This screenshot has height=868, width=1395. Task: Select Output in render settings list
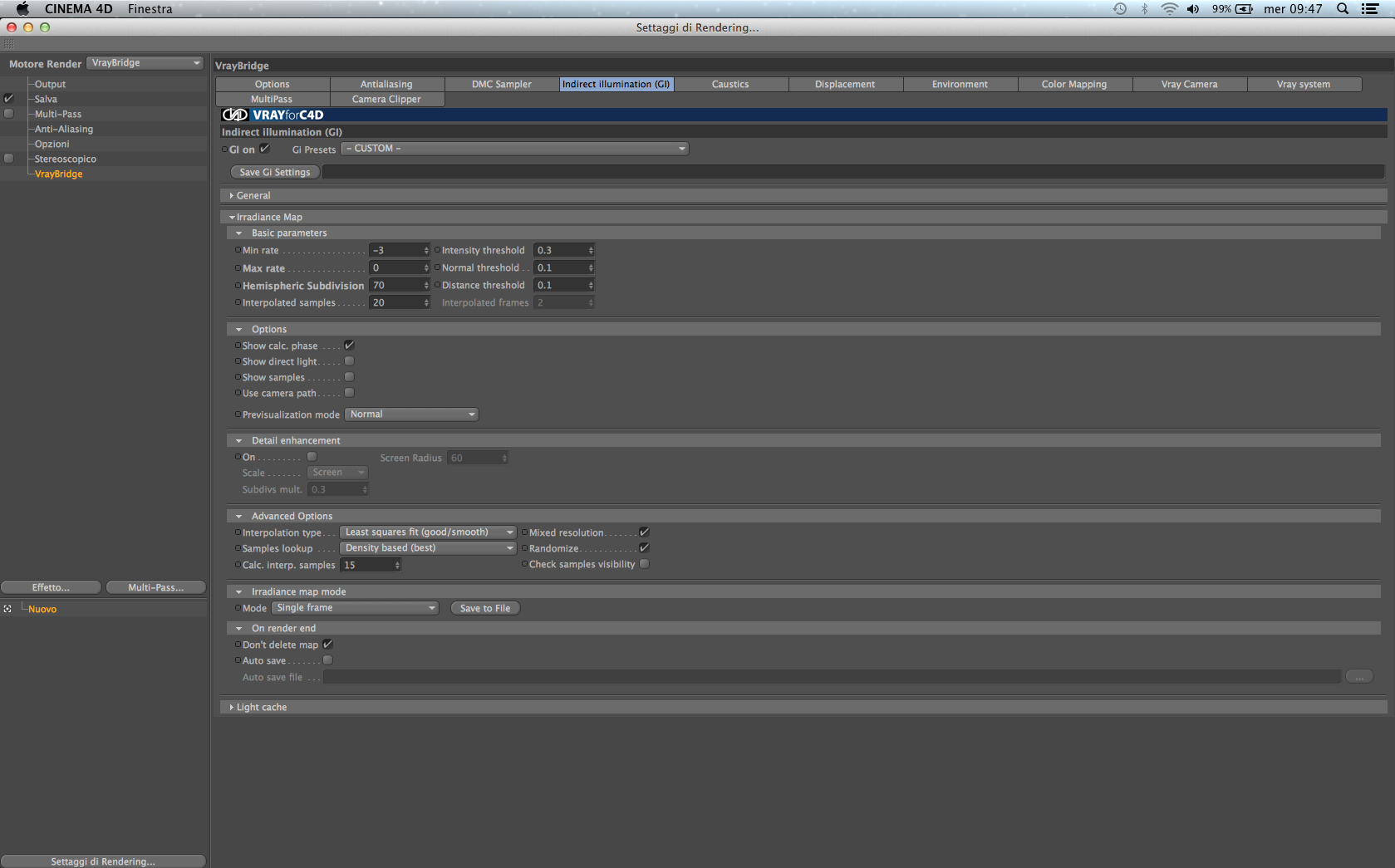[x=50, y=84]
